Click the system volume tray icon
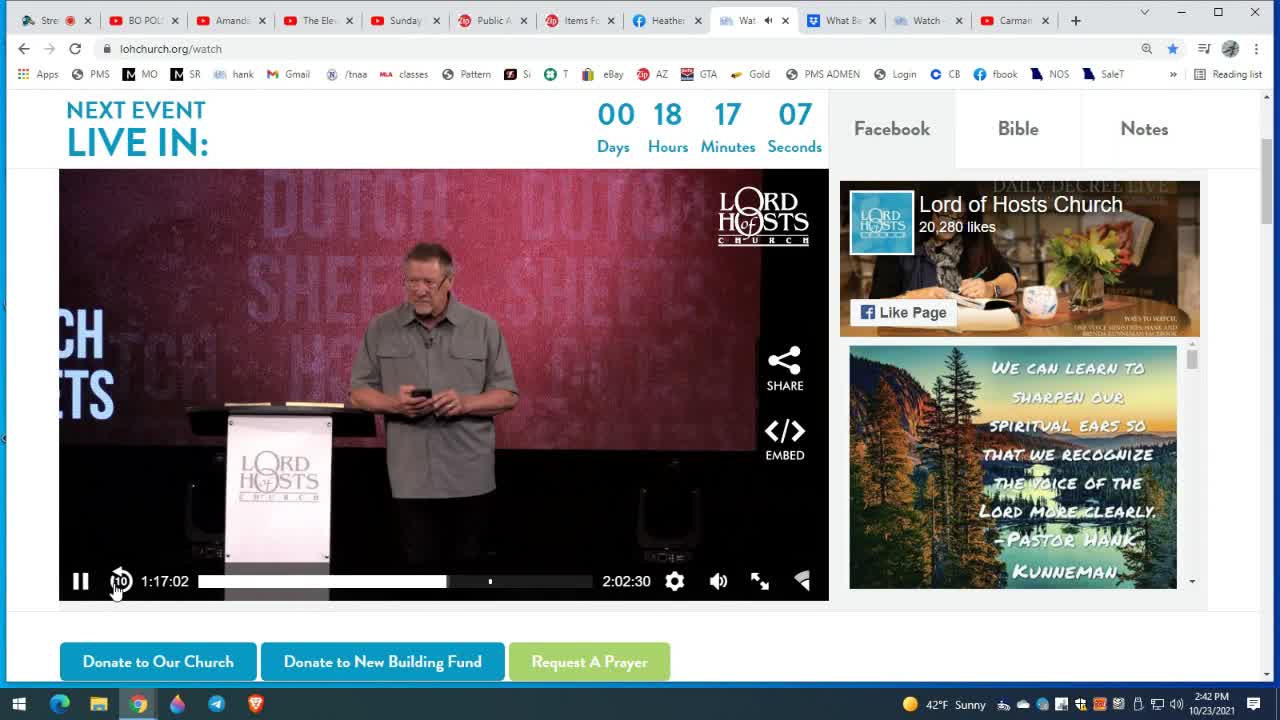 tap(1176, 704)
